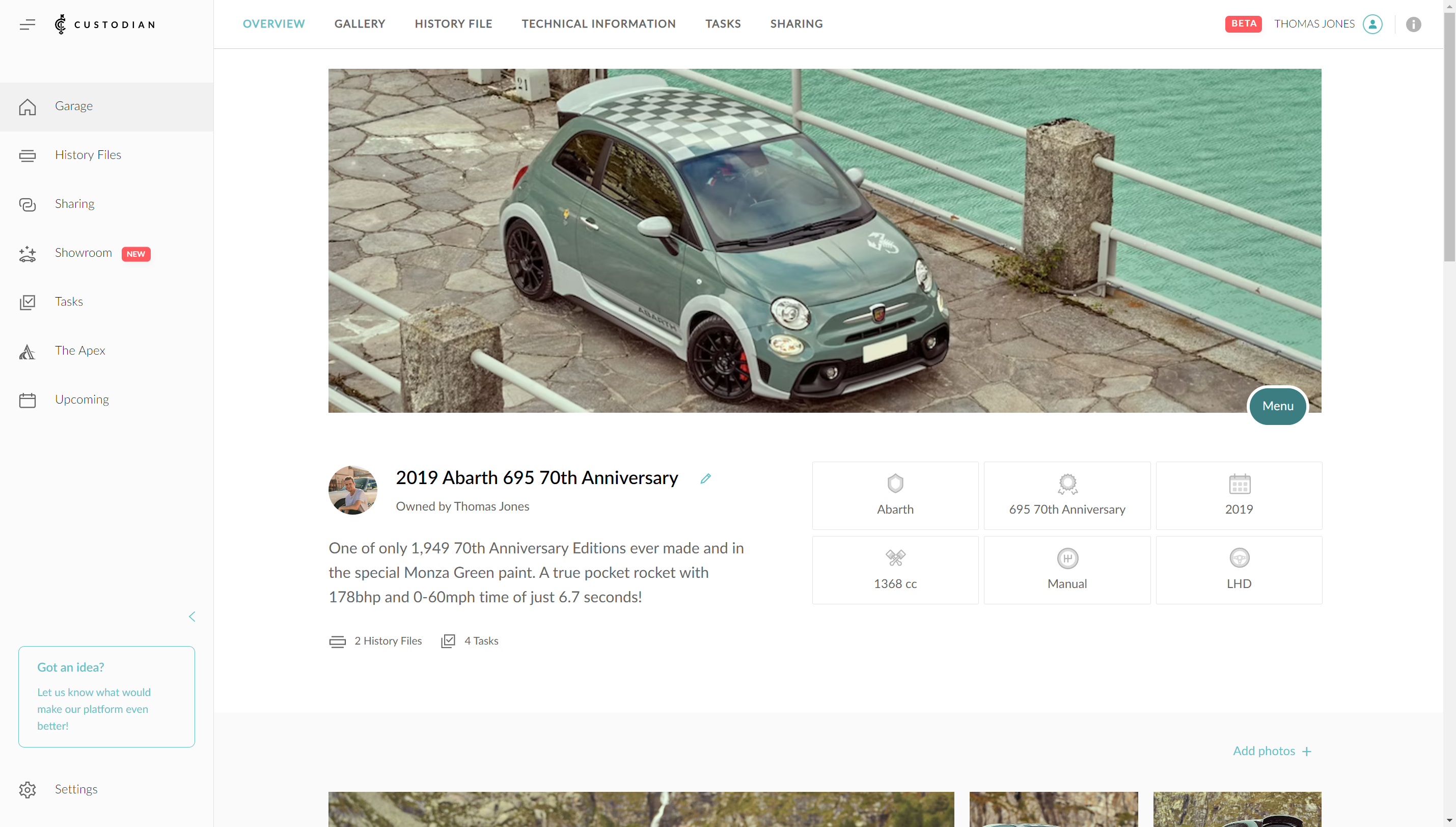Click the plus icon beside Add photos

[x=1306, y=752]
